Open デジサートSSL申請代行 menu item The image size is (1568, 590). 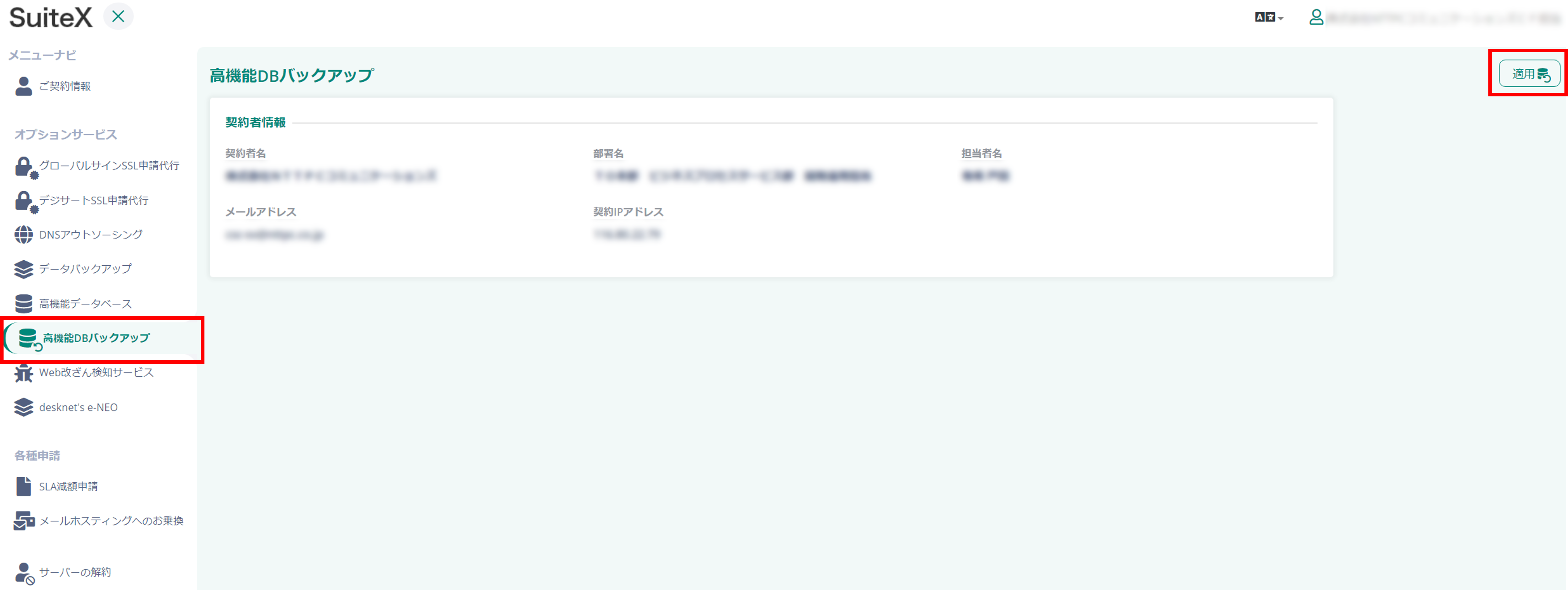pos(94,200)
